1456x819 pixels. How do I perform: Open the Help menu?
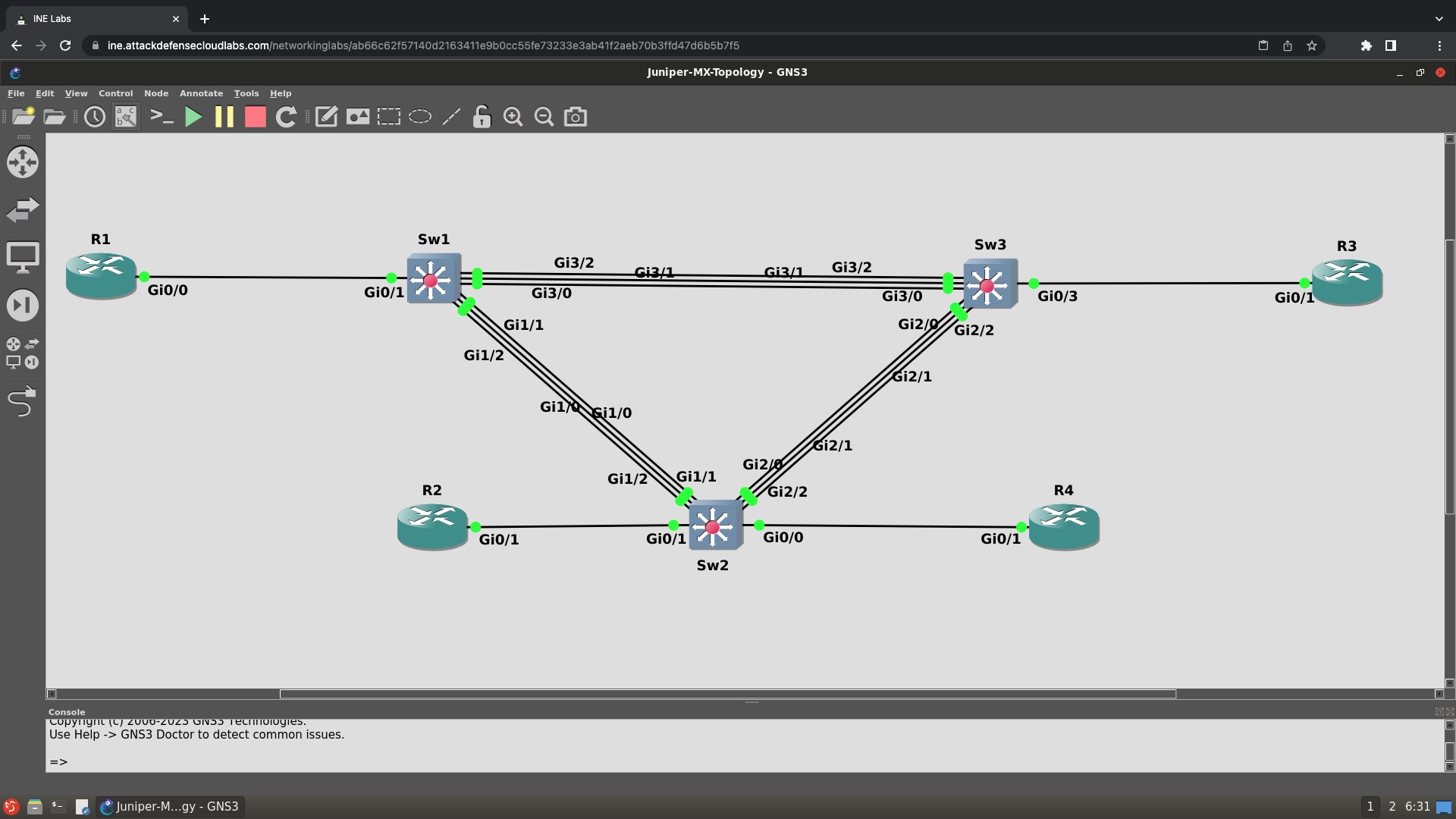(281, 93)
